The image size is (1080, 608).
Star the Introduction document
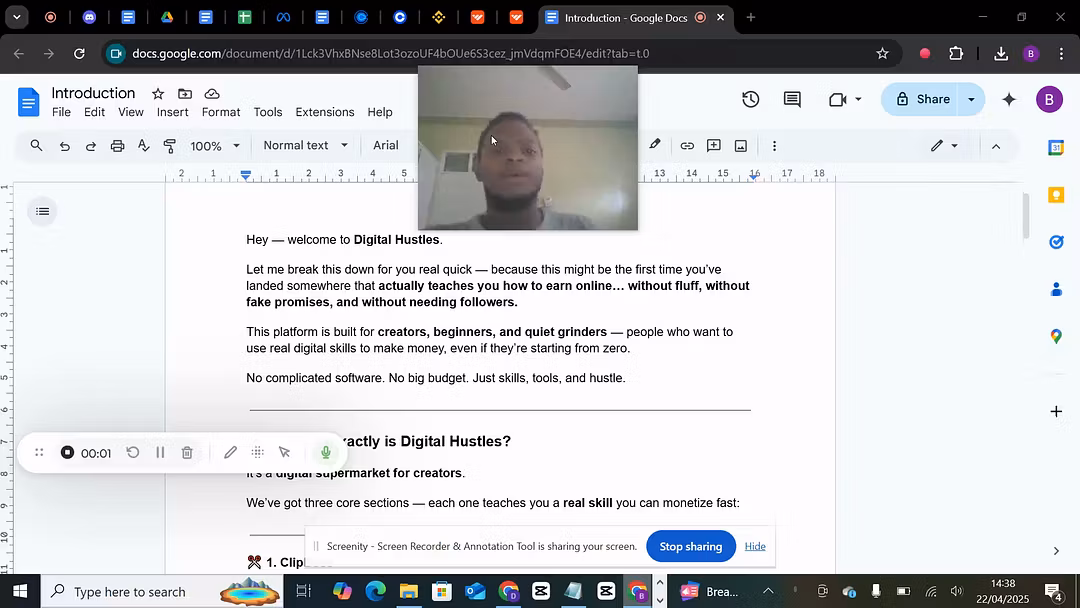[x=157, y=93]
